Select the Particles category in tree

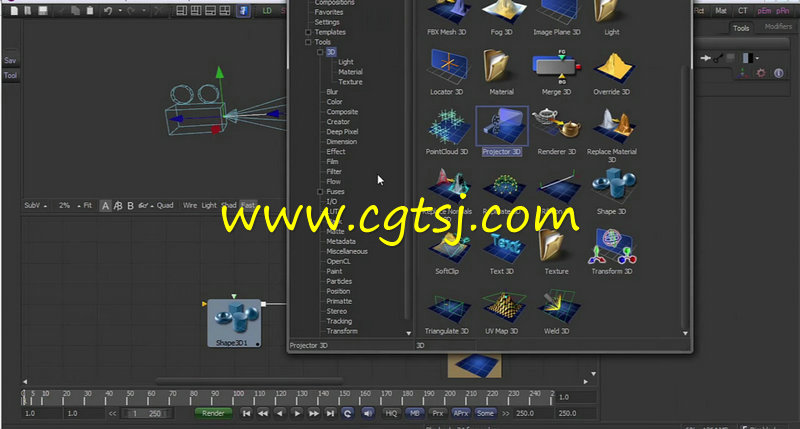point(339,282)
